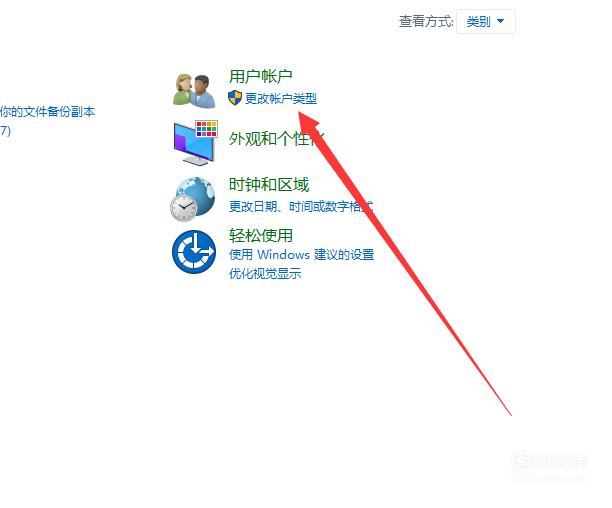Select 更改帐户类型 link
Image resolution: width=612 pixels, height=508 pixels.
point(281,98)
